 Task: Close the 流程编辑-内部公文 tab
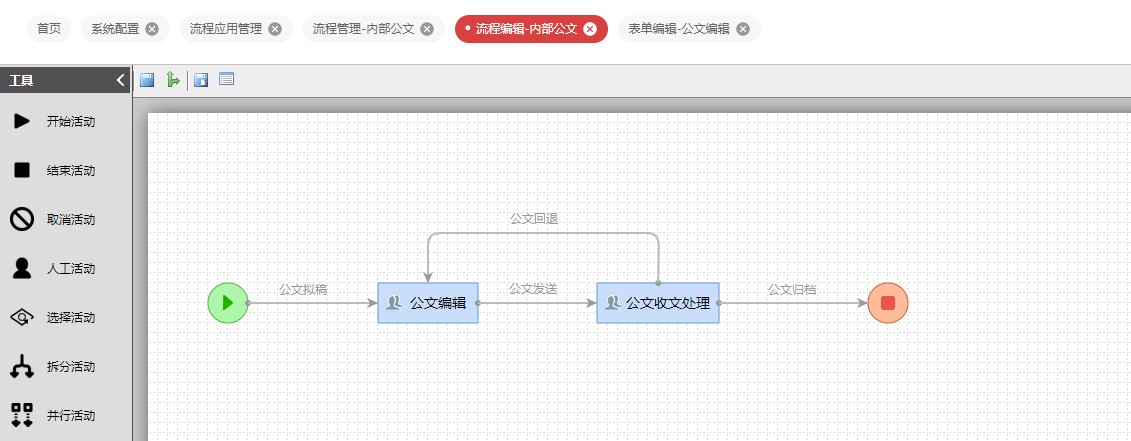[x=590, y=29]
